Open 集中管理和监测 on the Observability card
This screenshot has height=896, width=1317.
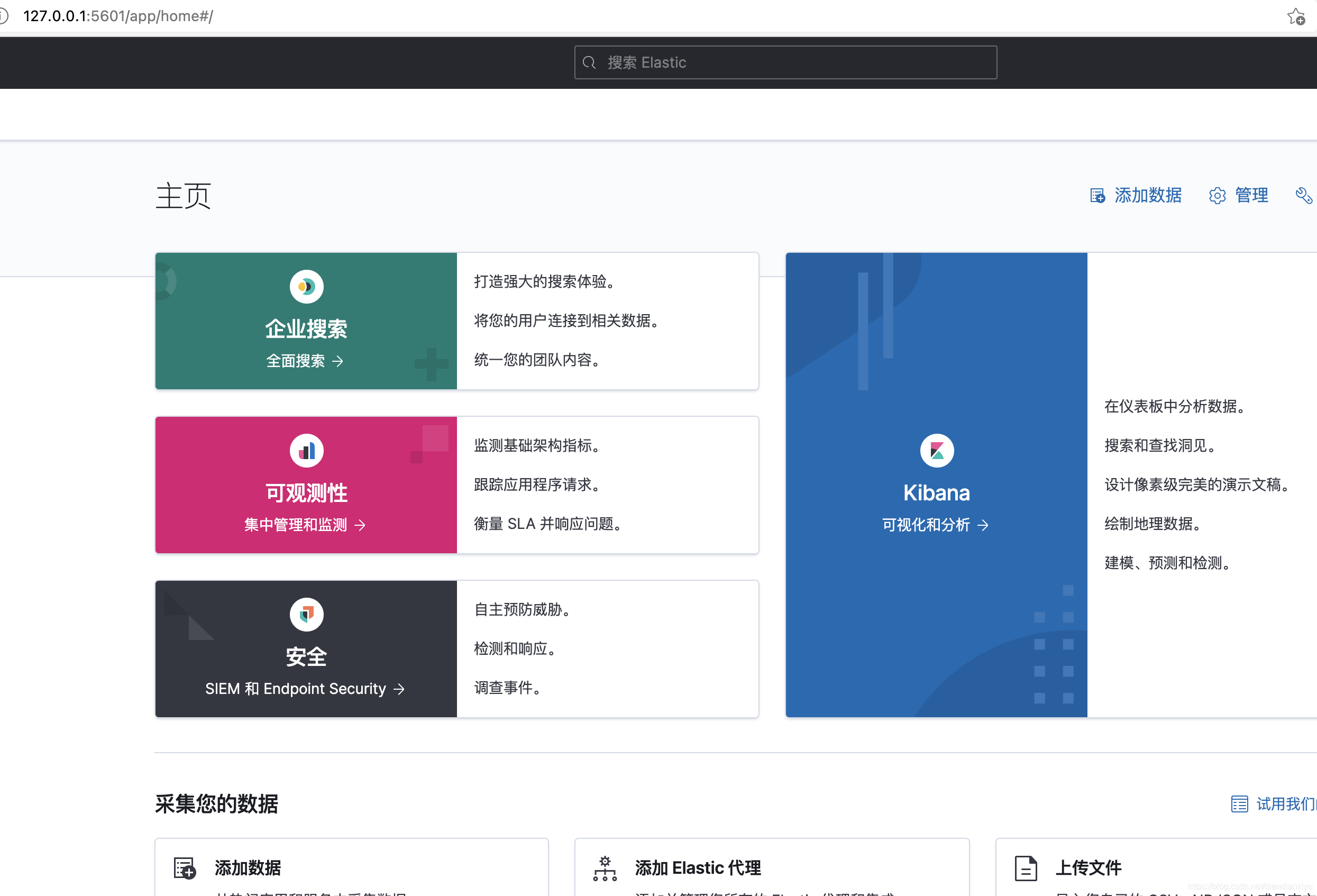(305, 524)
